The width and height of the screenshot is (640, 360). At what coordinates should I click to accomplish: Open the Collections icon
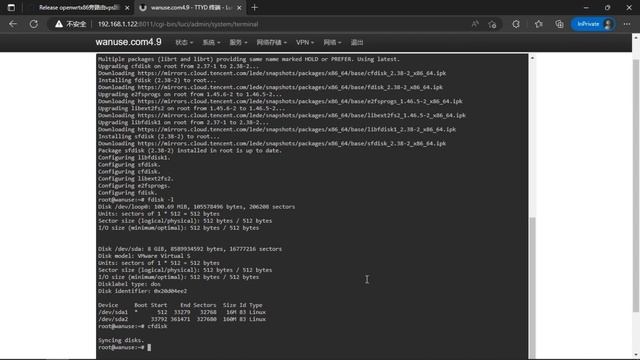click(x=559, y=24)
